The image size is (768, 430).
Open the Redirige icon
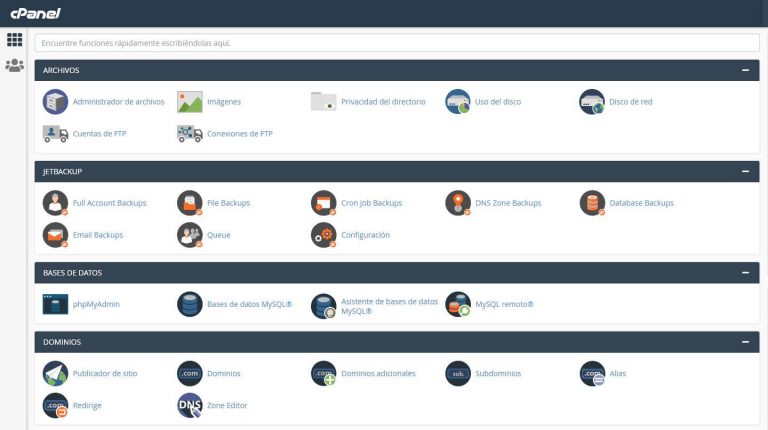click(55, 406)
